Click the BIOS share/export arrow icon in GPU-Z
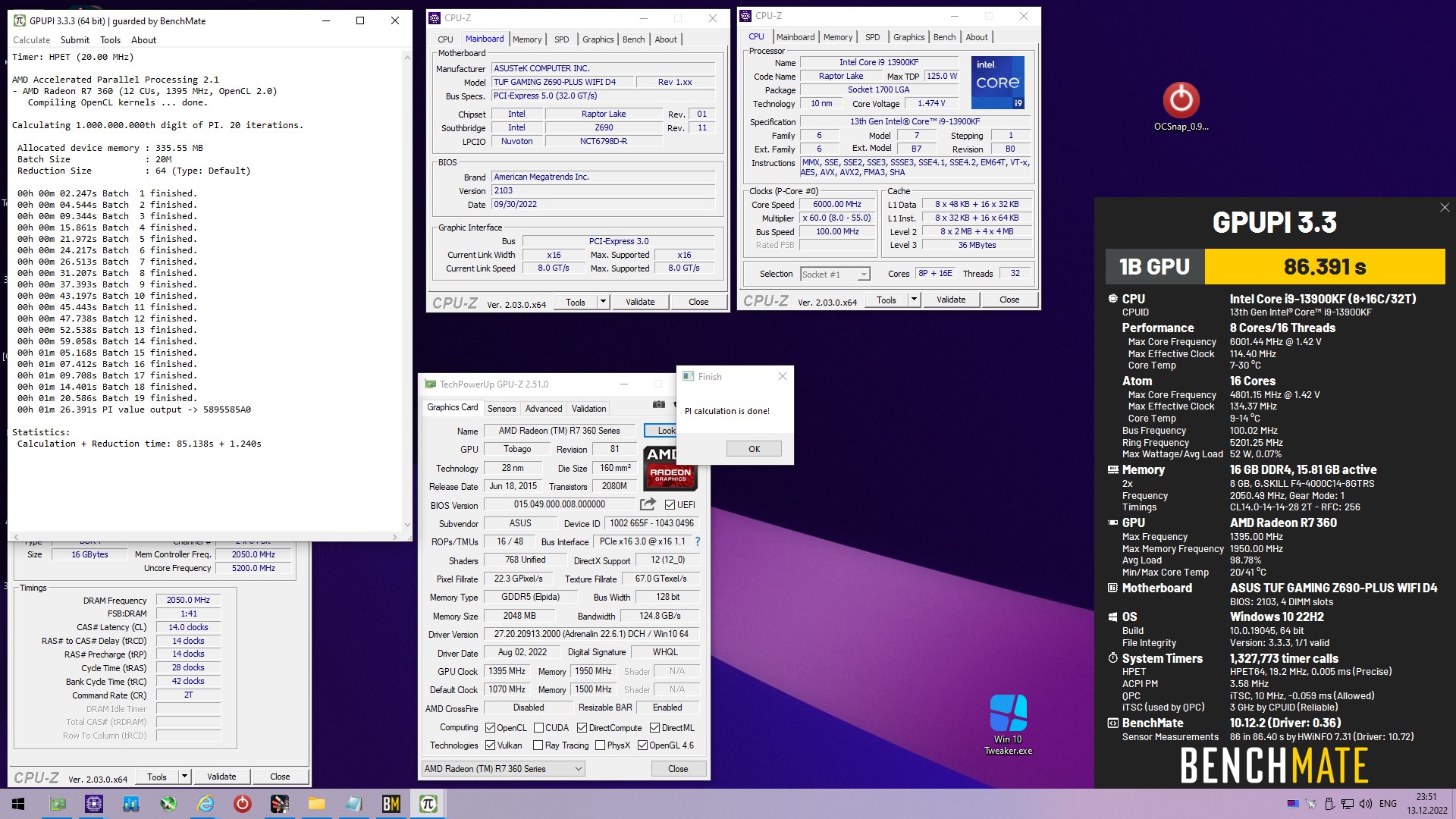The image size is (1456, 819). (x=648, y=504)
